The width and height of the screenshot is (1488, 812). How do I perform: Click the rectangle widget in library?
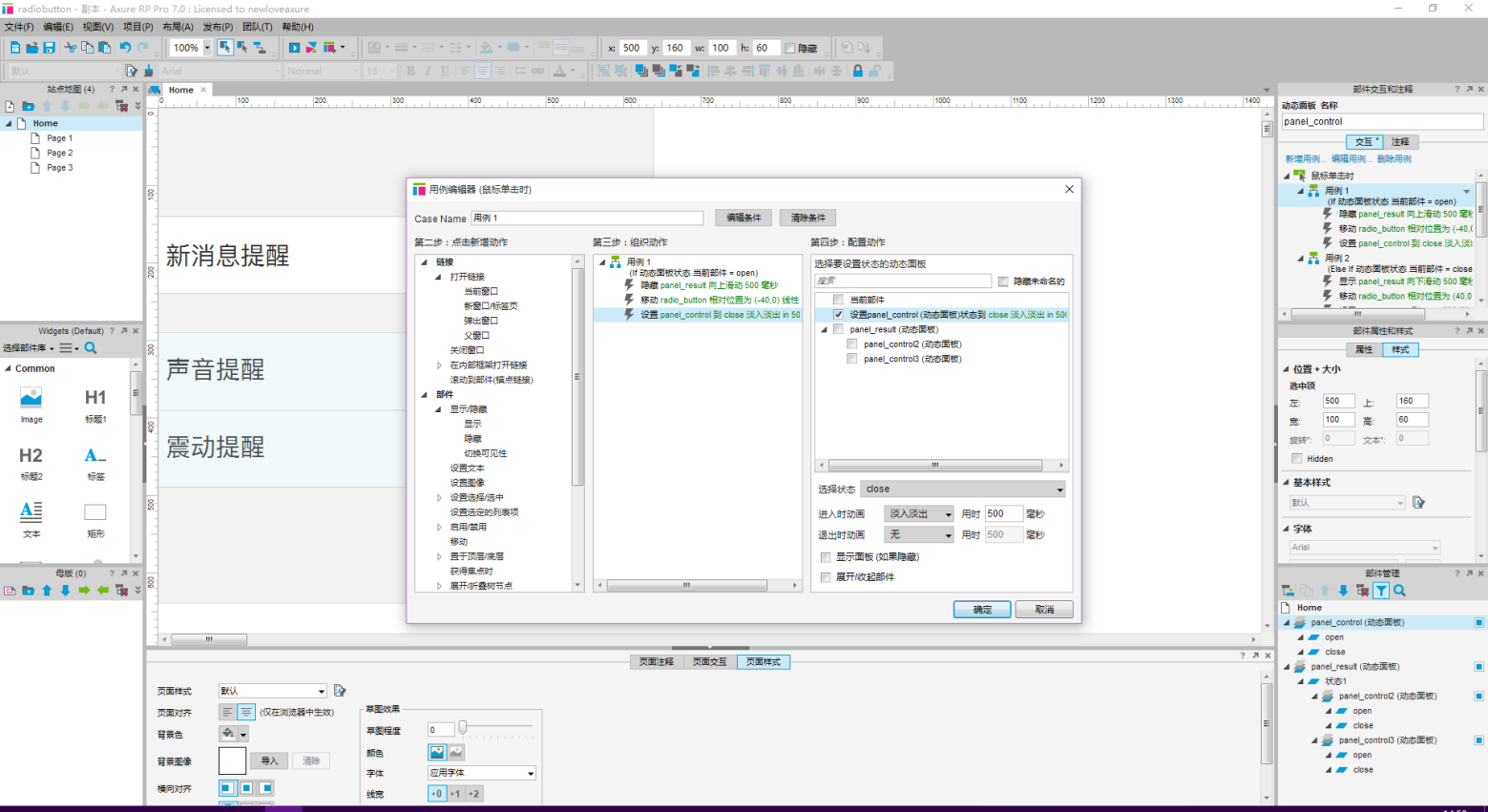click(x=95, y=519)
